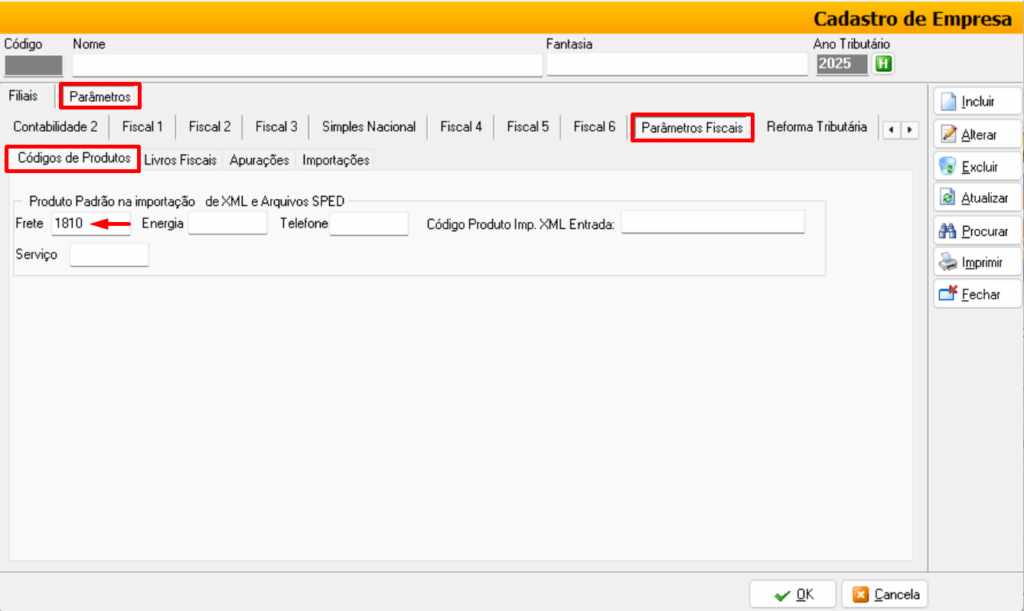Switch to the Filiais tab

(x=23, y=96)
